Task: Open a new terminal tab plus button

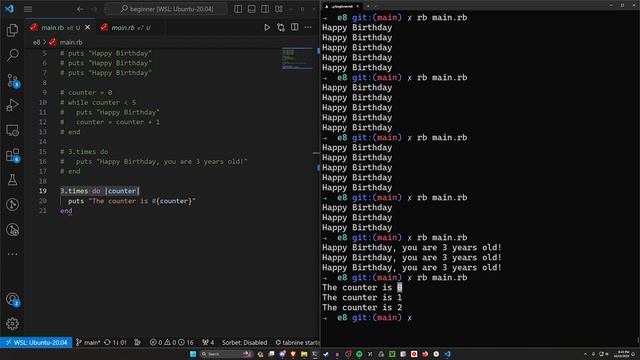Action: (x=368, y=6)
